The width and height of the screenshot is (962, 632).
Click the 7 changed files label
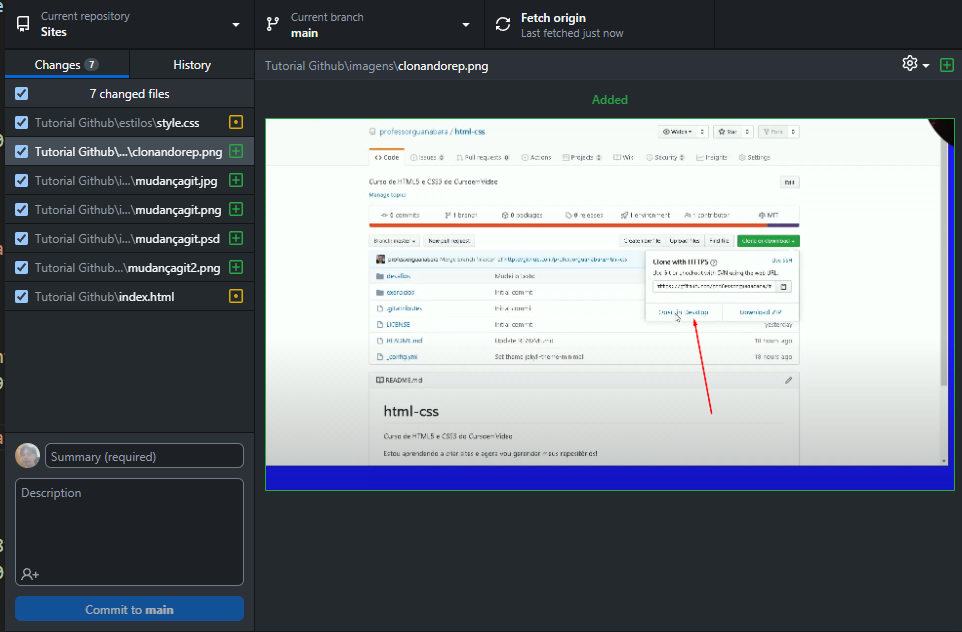(x=129, y=93)
